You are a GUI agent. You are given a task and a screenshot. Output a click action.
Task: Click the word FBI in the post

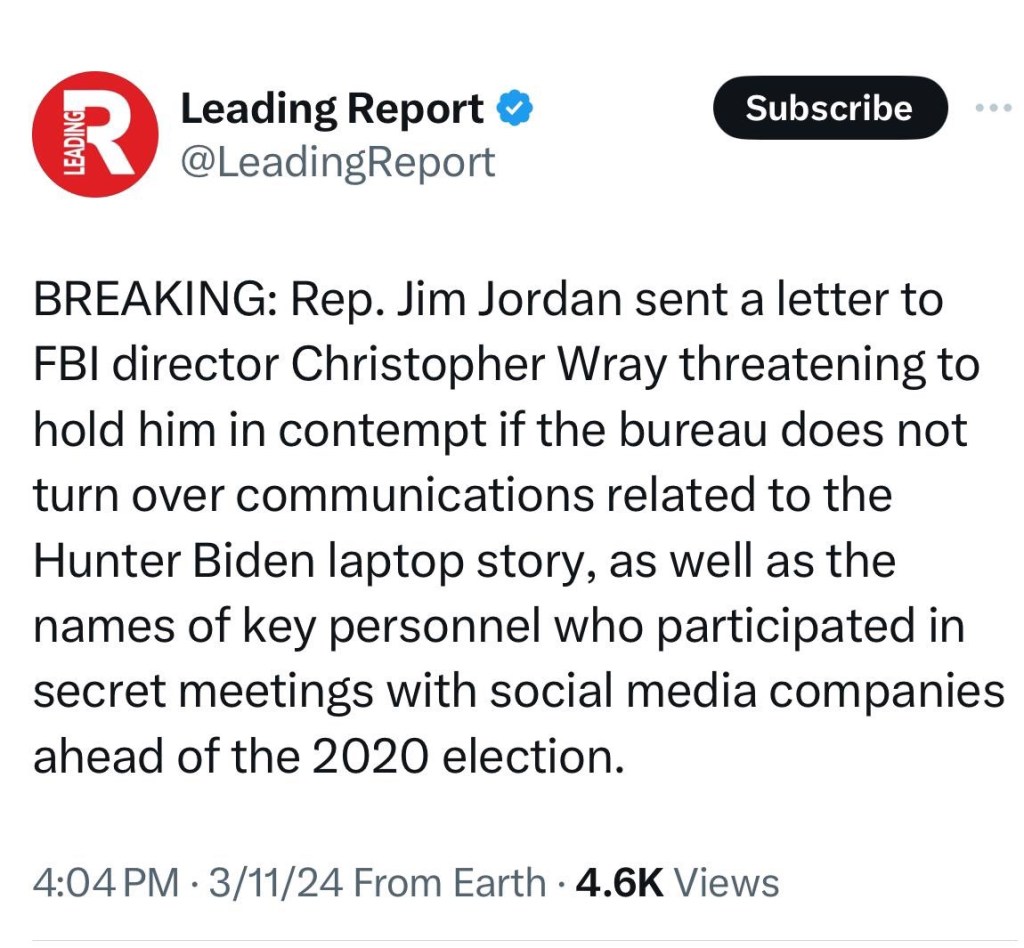[66, 366]
